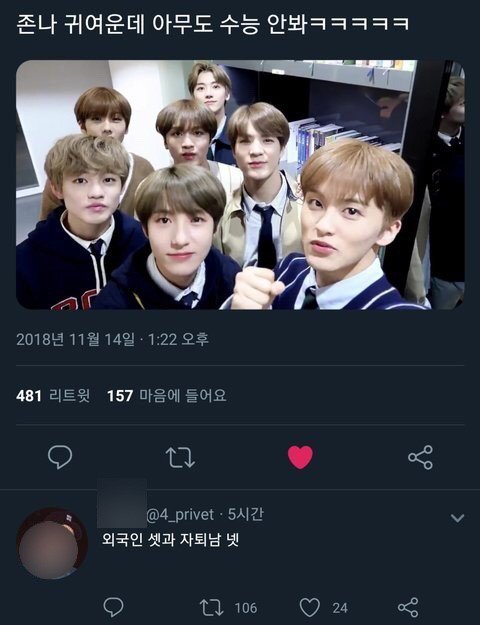Tap the 5시간 reply timestamp

coord(245,514)
